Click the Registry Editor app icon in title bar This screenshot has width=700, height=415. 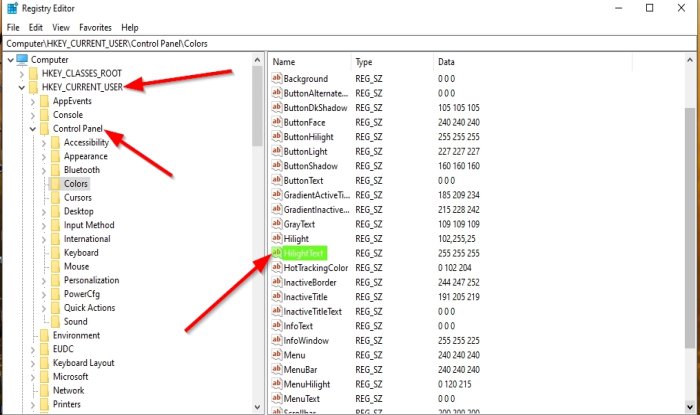point(12,8)
